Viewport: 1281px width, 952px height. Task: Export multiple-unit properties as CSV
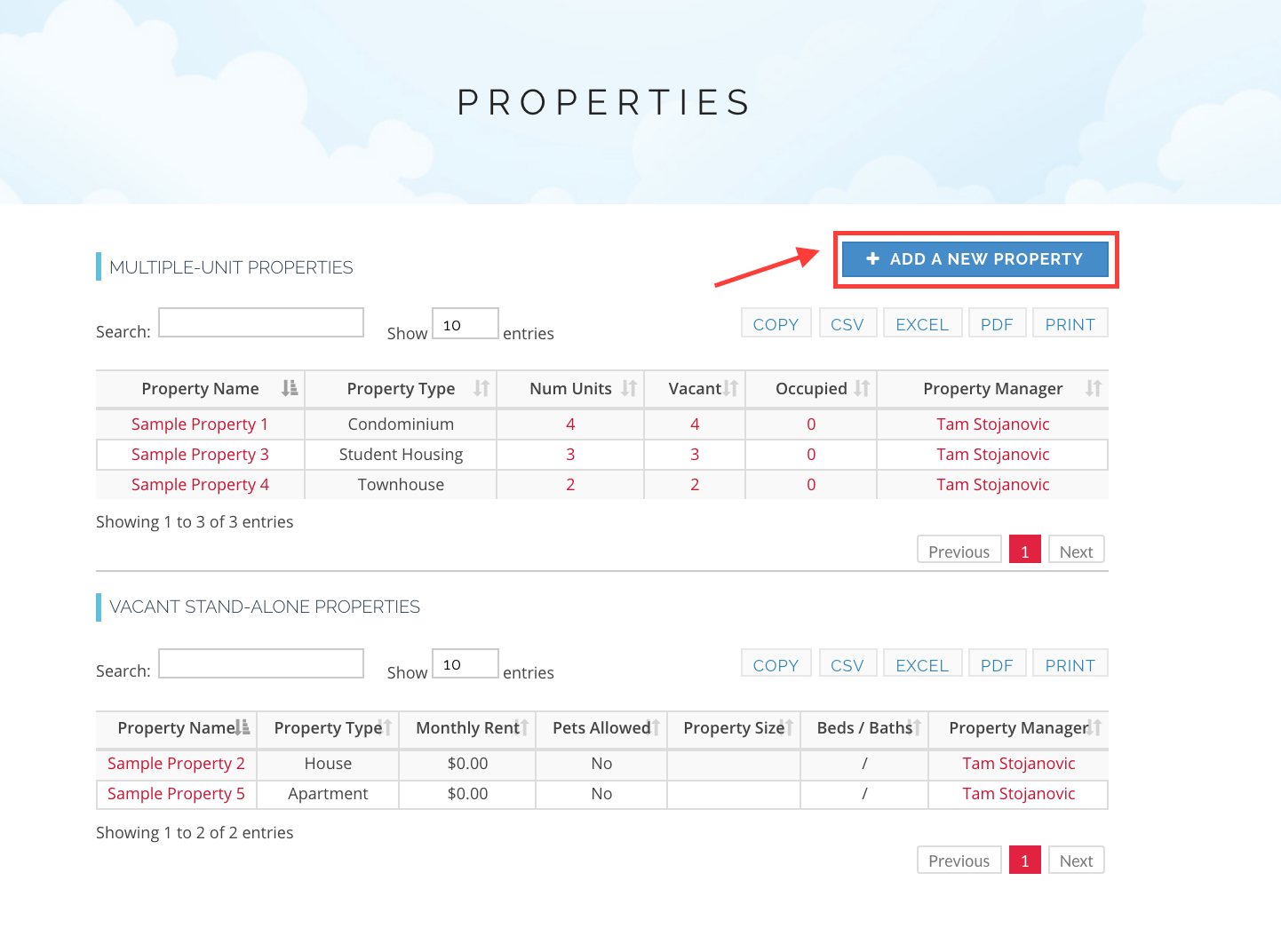click(x=847, y=323)
